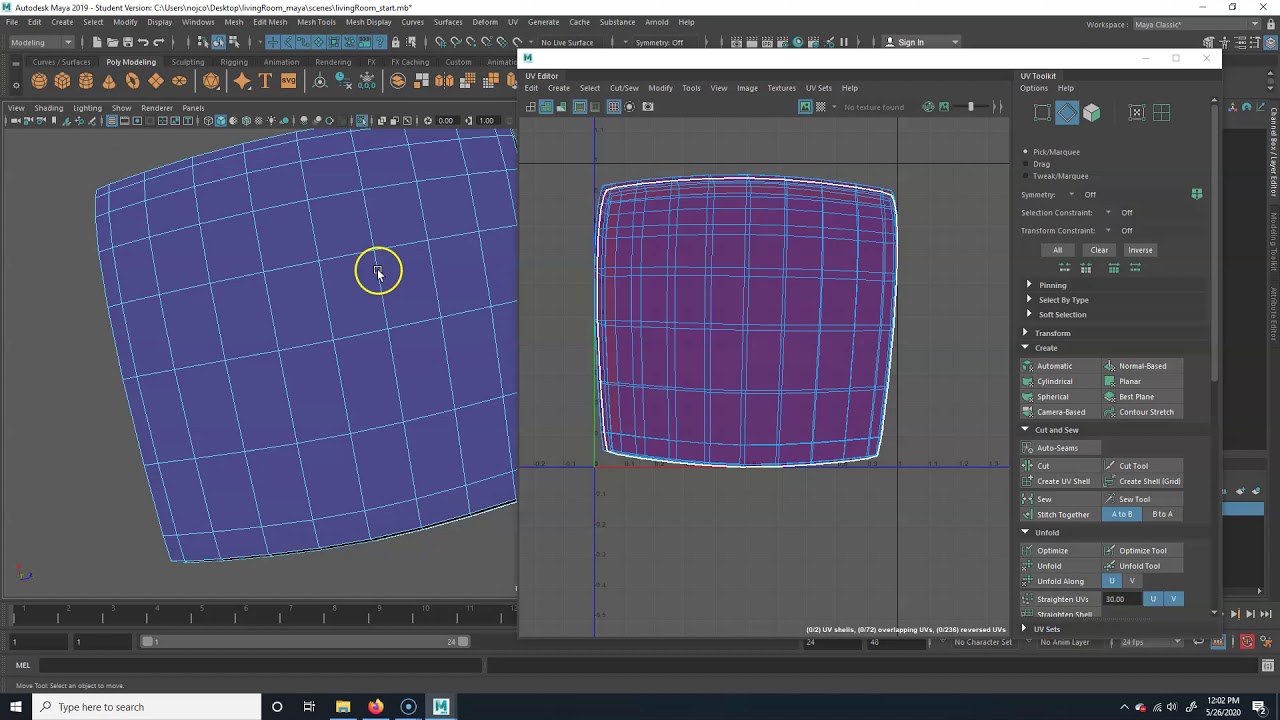Click the Unfold button

point(1061,566)
